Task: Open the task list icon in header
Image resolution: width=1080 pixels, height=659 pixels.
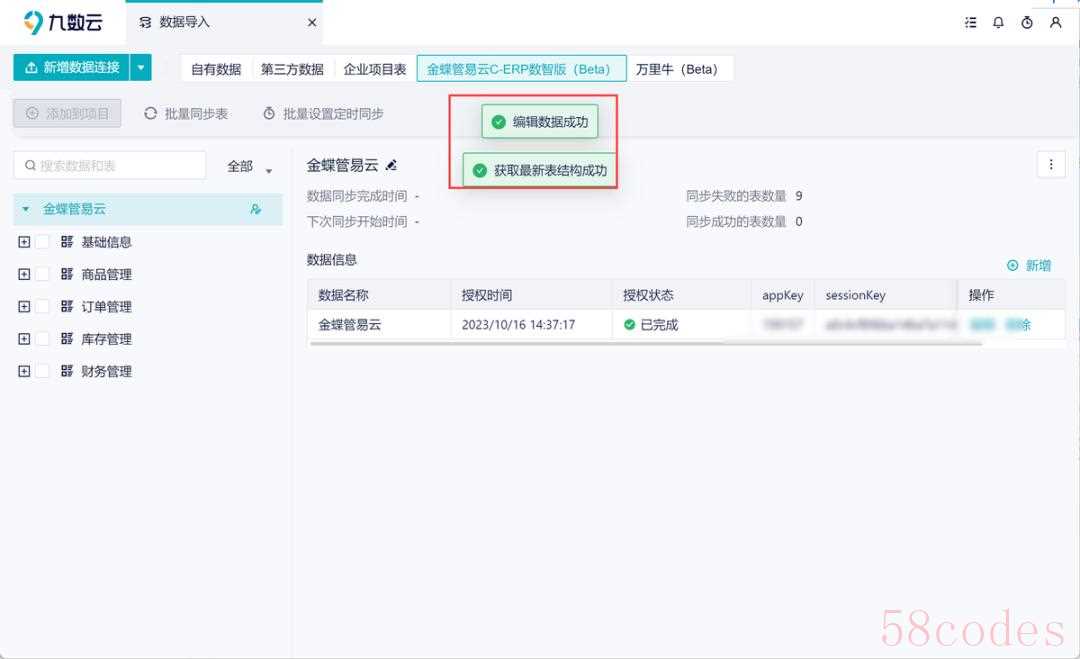Action: pos(970,23)
